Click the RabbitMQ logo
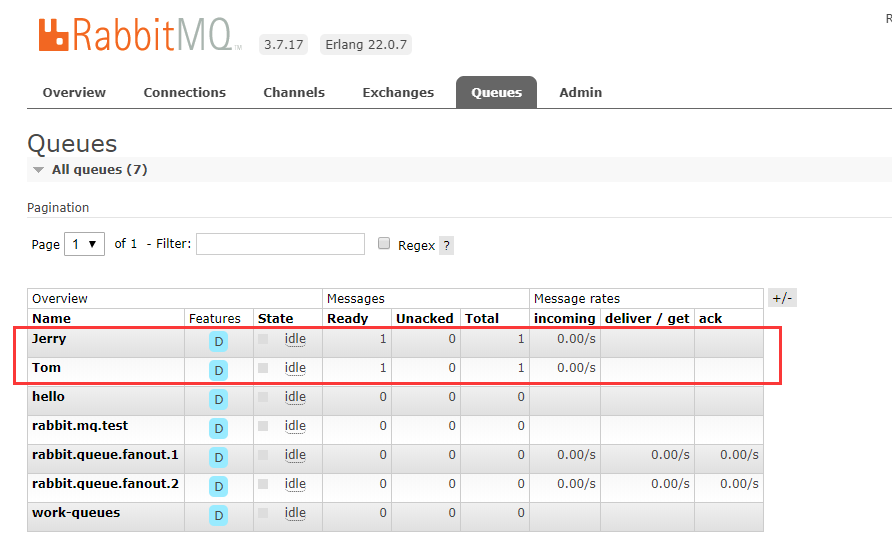Screen dimensions: 892x540 (x=140, y=35)
